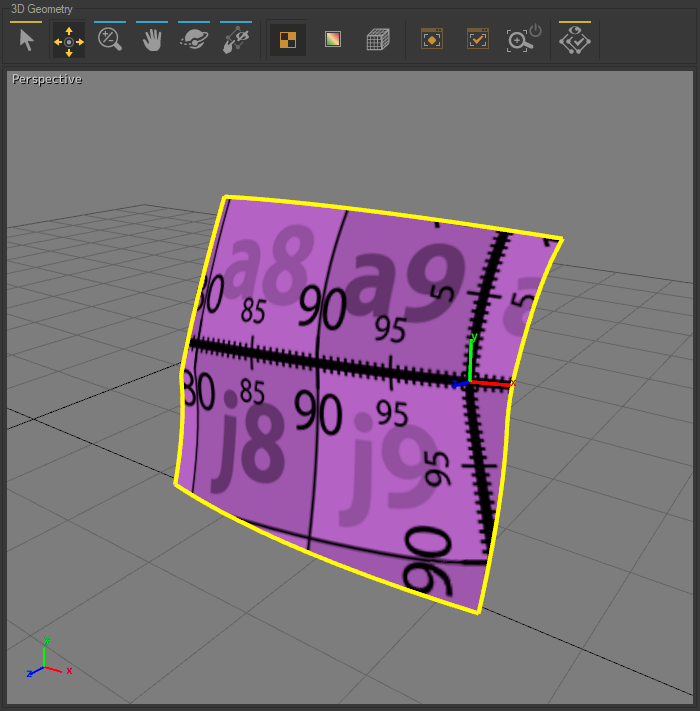The width and height of the screenshot is (700, 711).
Task: Choose the zoom magnifier tool
Action: pos(110,40)
